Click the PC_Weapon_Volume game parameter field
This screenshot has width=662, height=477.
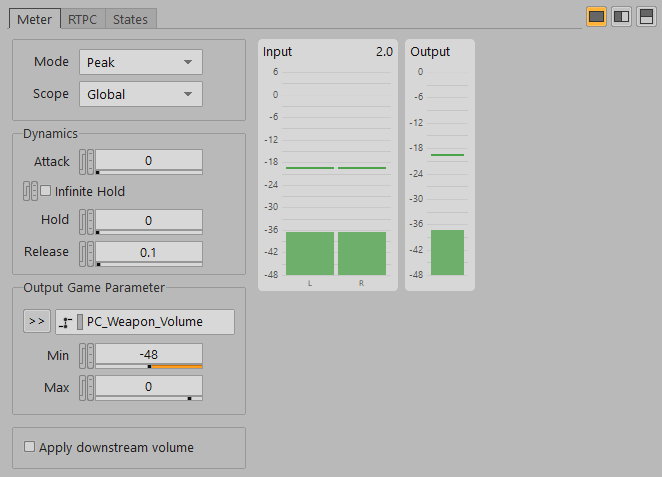pos(145,322)
